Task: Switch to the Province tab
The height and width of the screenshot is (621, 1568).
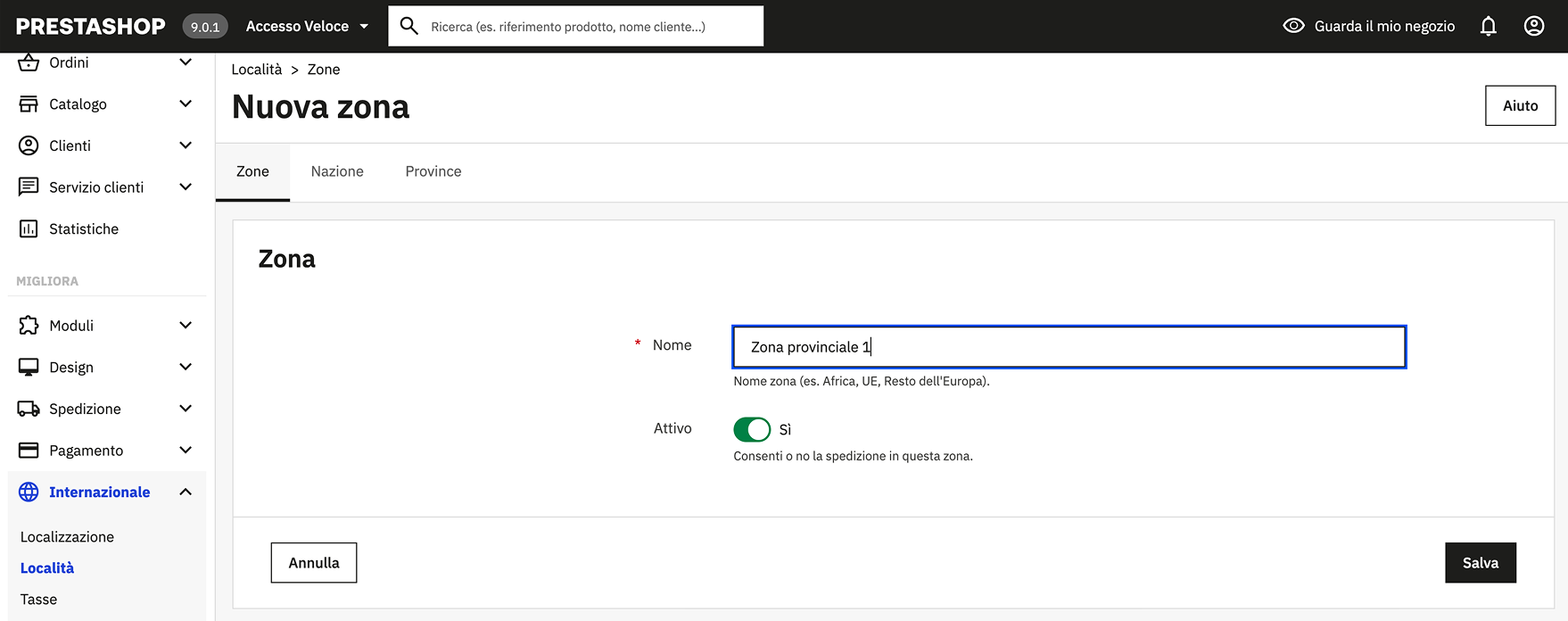Action: pos(433,171)
